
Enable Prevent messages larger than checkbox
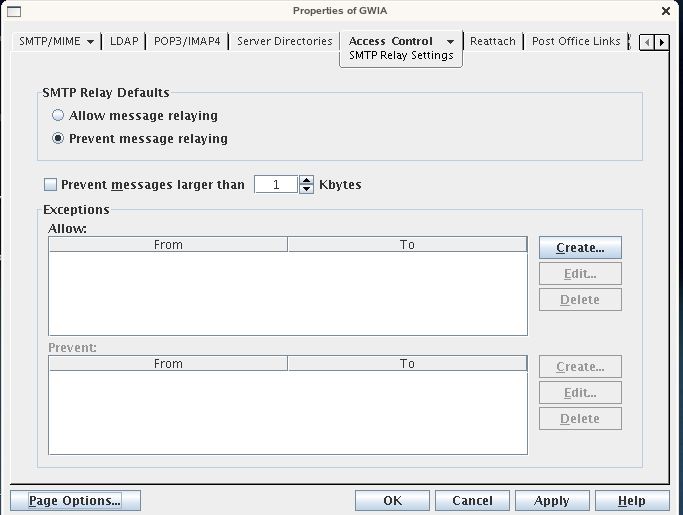coord(51,185)
